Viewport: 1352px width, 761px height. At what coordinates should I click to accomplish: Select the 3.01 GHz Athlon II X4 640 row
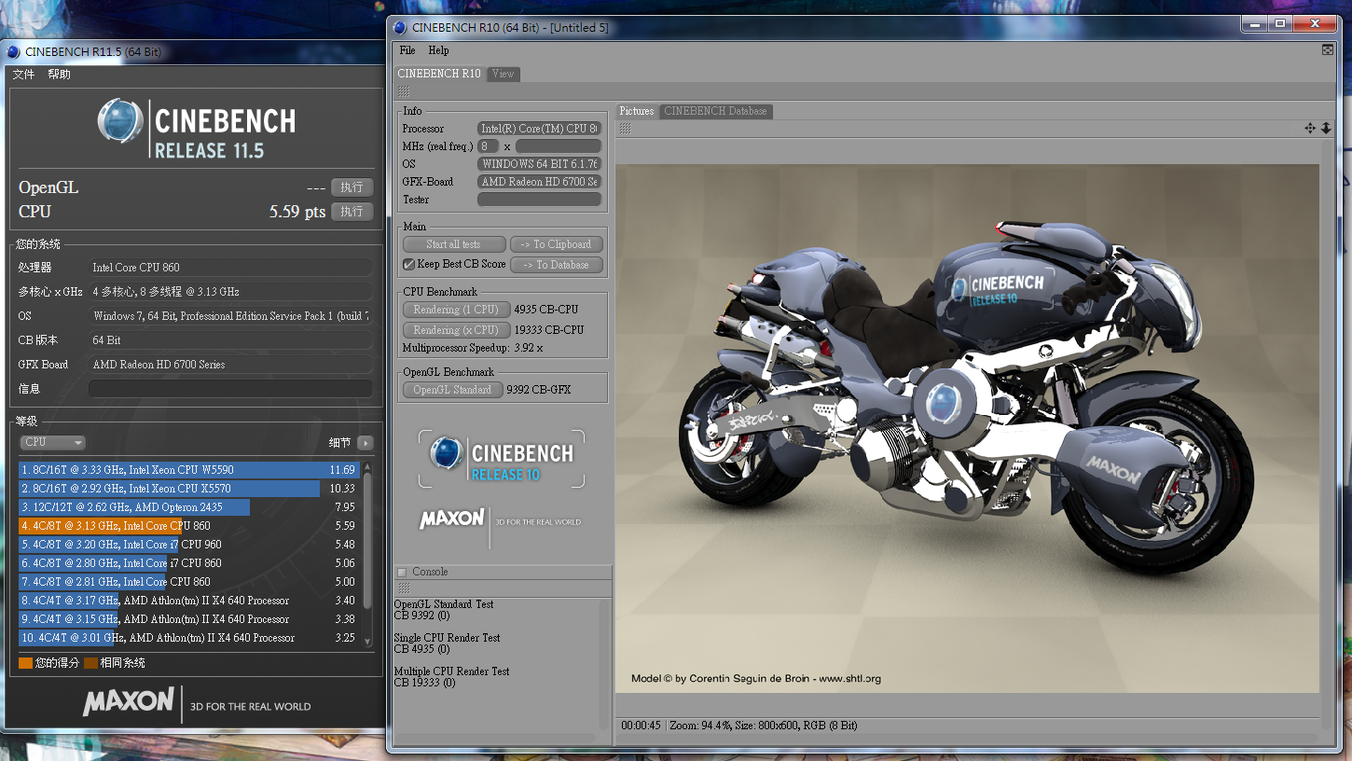pos(189,638)
